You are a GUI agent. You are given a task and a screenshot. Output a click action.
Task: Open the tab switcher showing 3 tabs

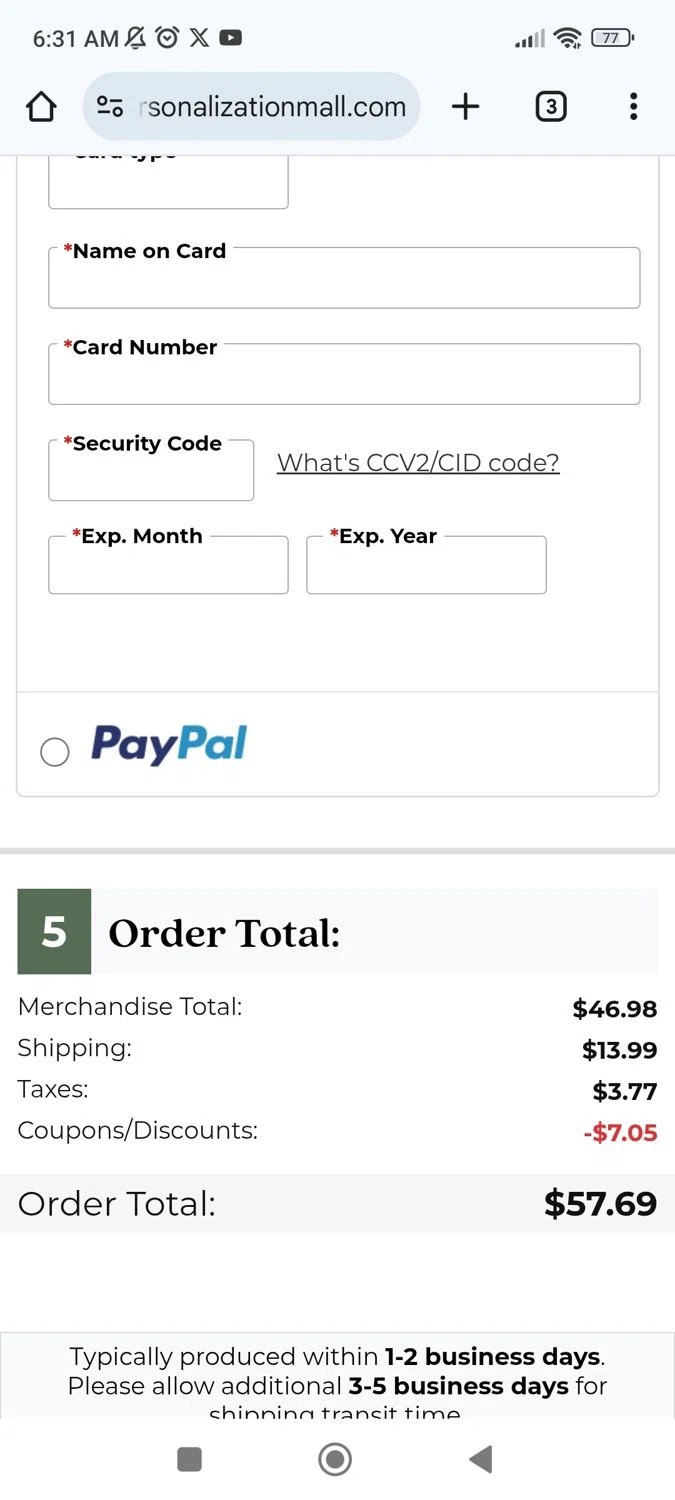(551, 107)
